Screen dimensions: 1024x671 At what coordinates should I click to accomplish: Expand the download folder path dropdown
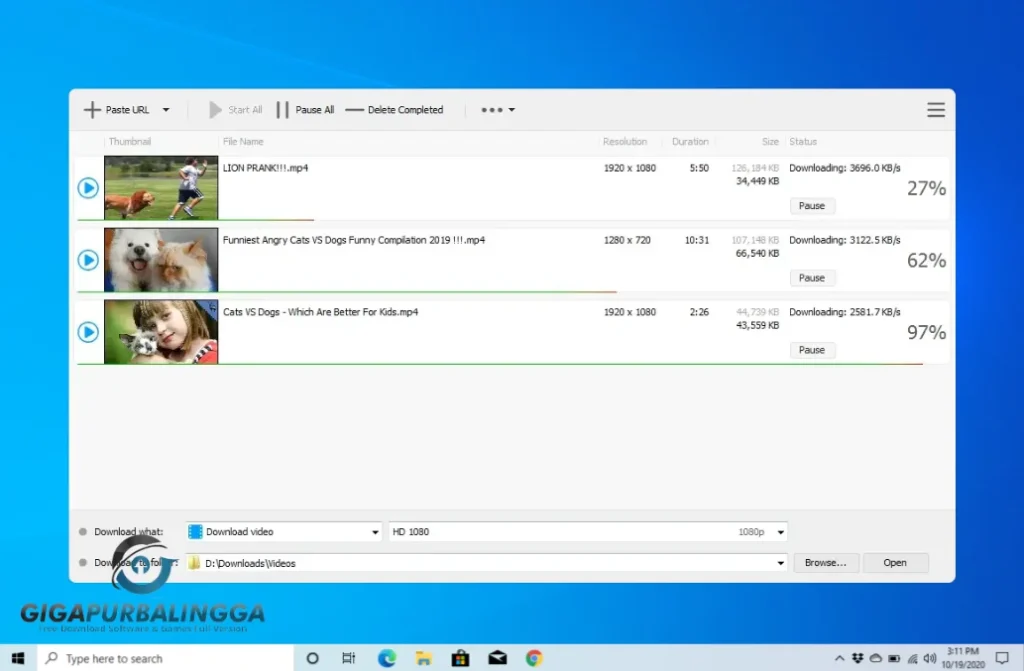click(x=781, y=563)
